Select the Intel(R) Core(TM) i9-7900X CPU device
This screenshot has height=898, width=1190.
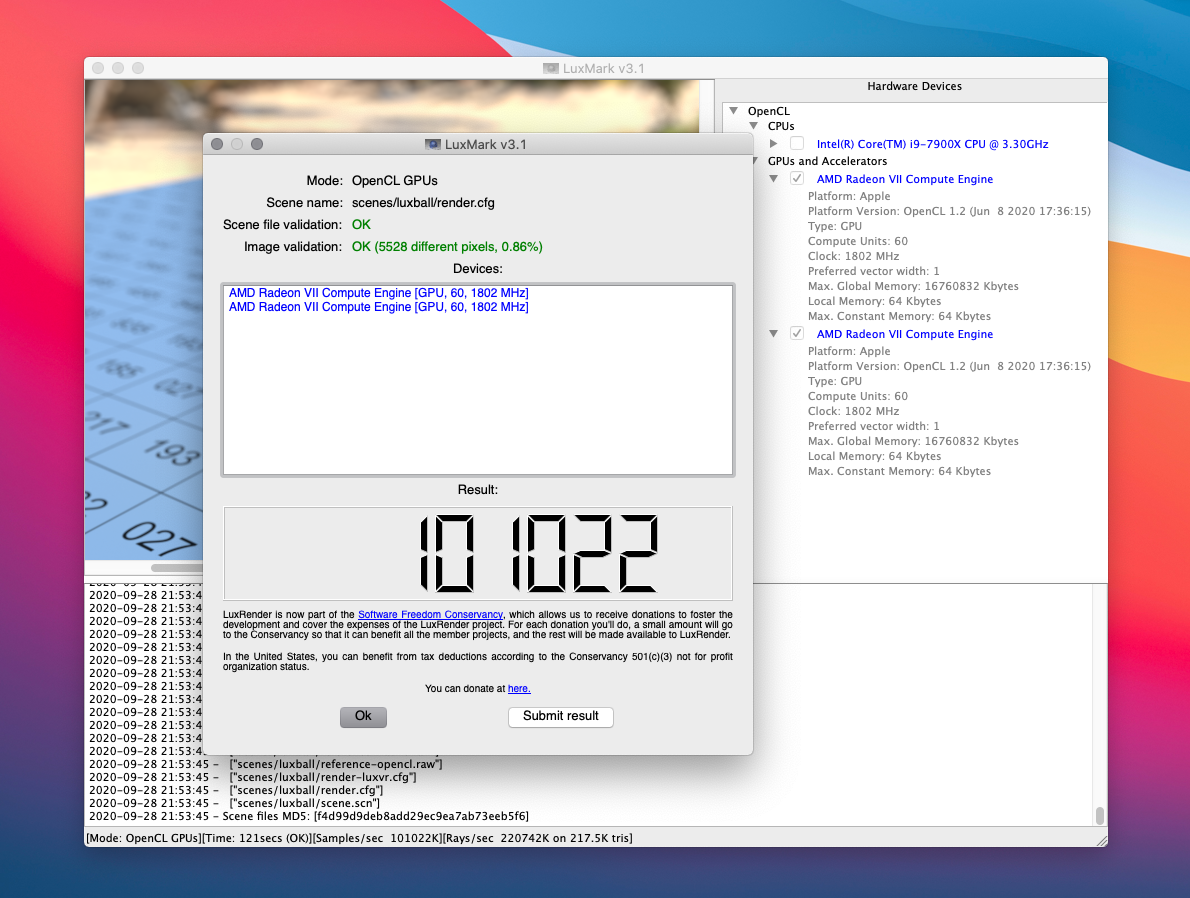(932, 144)
